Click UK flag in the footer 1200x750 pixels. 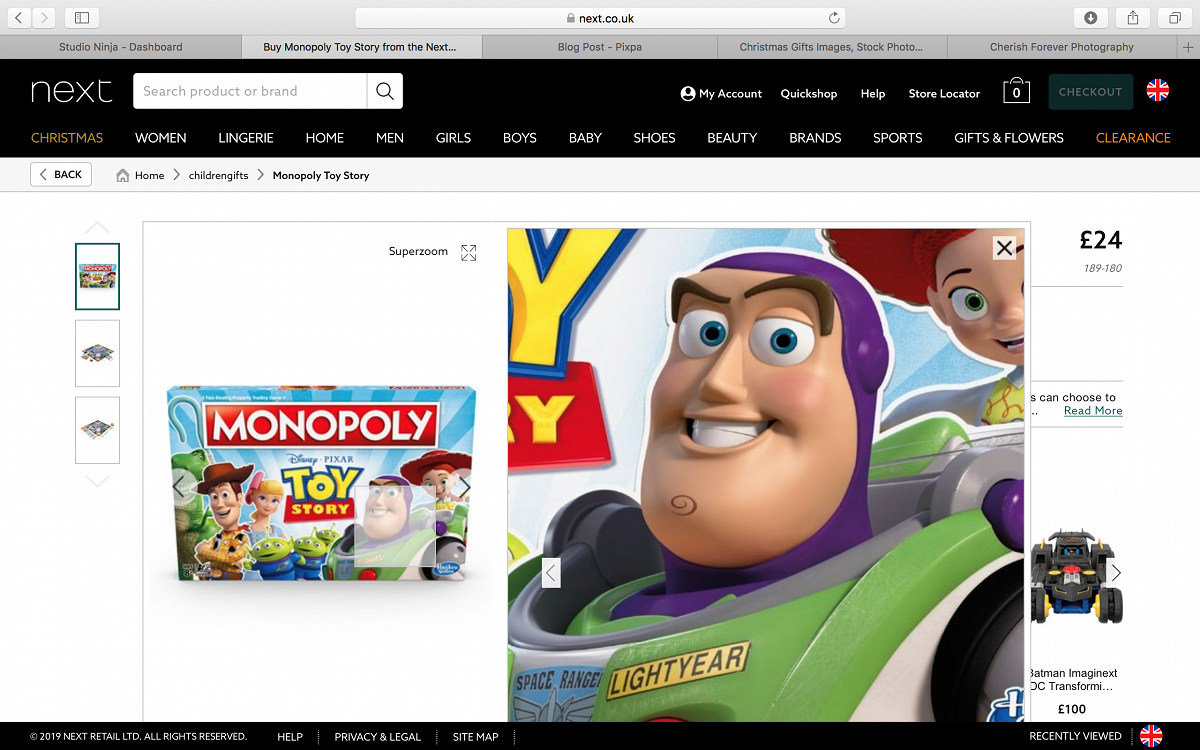(1152, 736)
